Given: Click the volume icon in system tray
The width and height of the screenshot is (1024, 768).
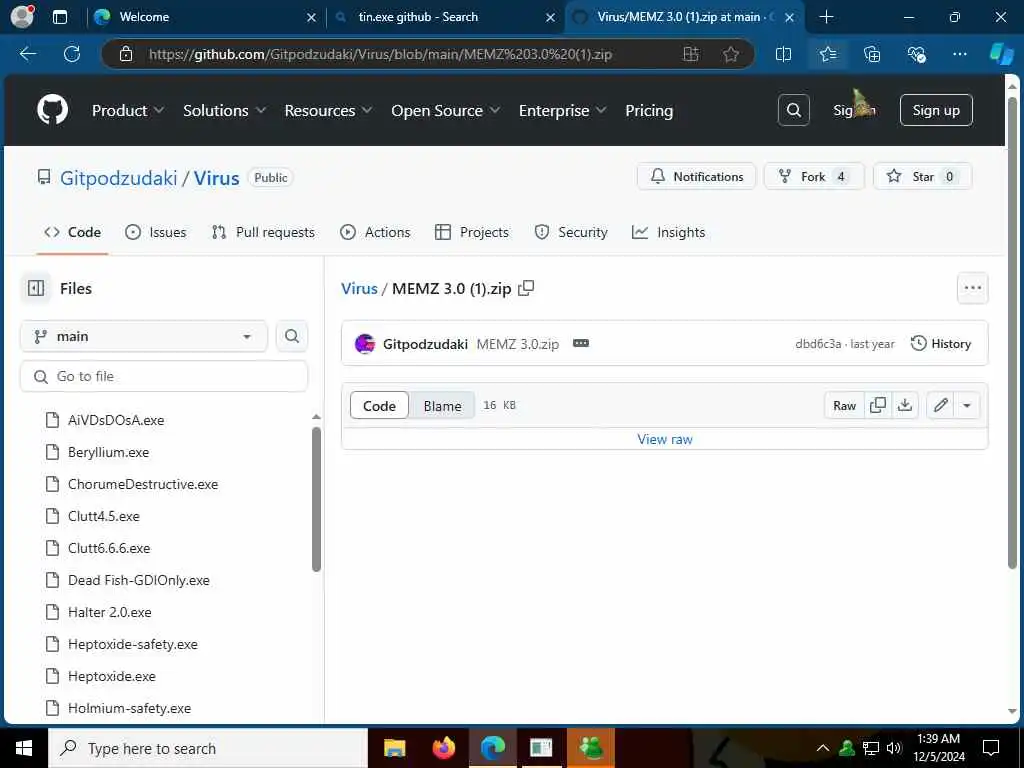Looking at the screenshot, I should (893, 748).
